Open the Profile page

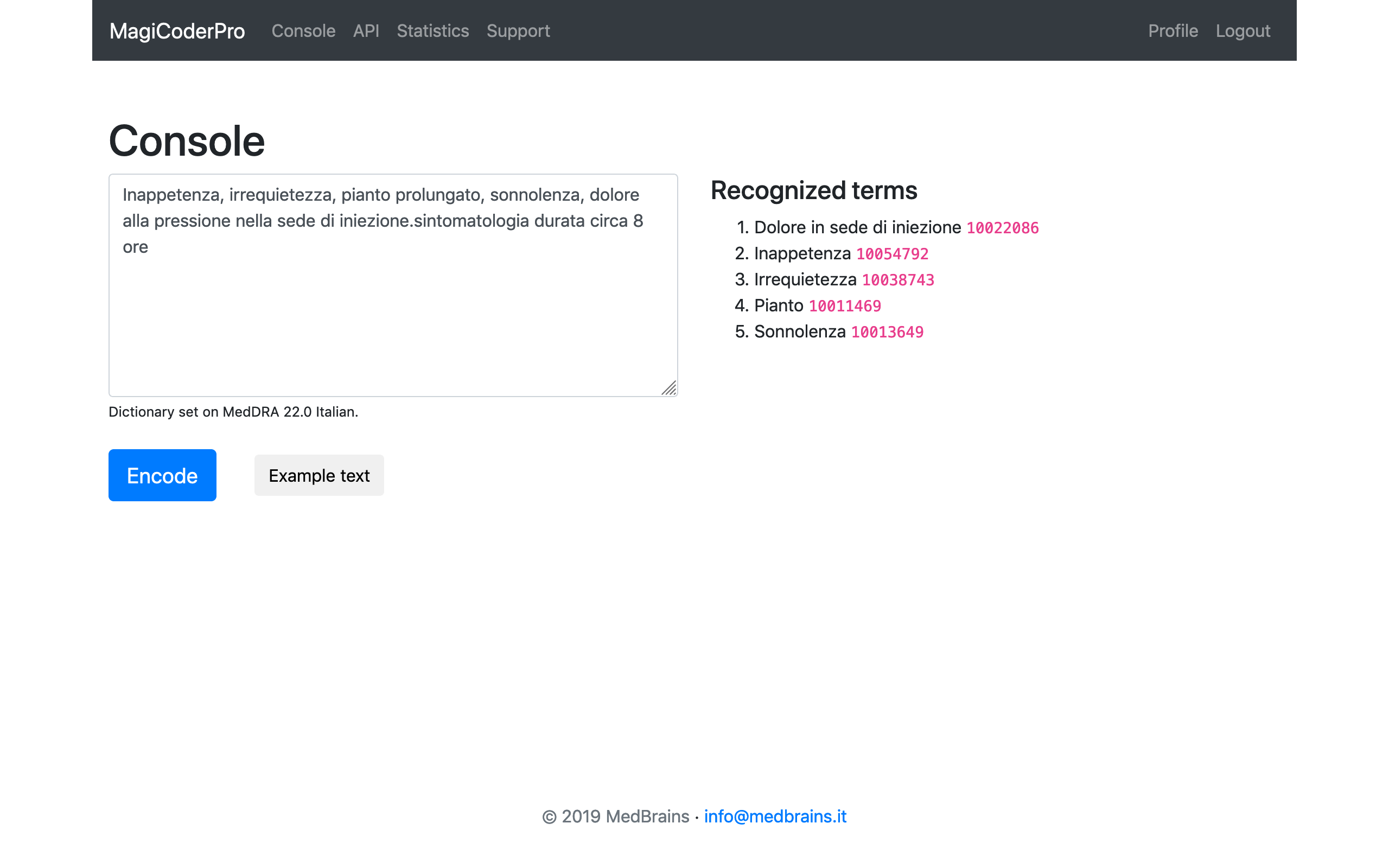point(1173,31)
